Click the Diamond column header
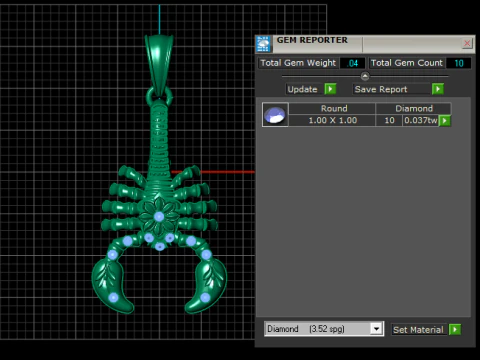Viewport: 480px width, 360px height. (414, 108)
